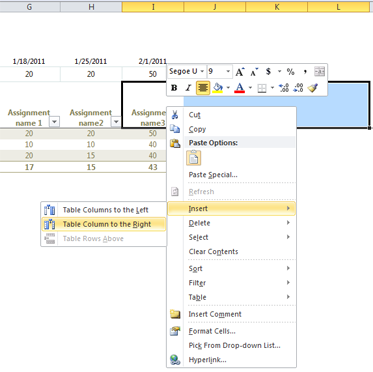Image resolution: width=373 pixels, height=372 pixels.
Task: Click Increase Decimal icon
Action: [284, 88]
